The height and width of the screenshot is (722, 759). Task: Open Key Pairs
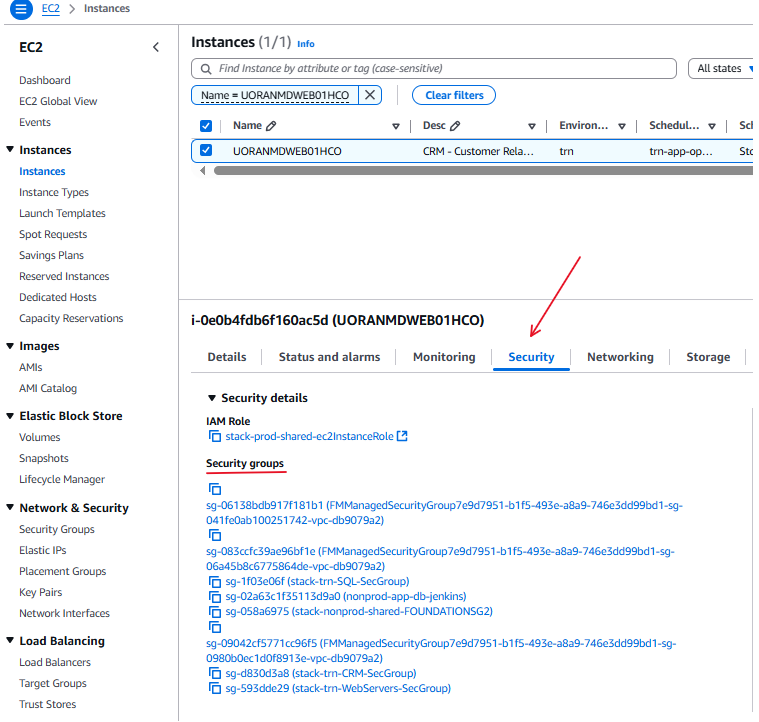tap(40, 592)
